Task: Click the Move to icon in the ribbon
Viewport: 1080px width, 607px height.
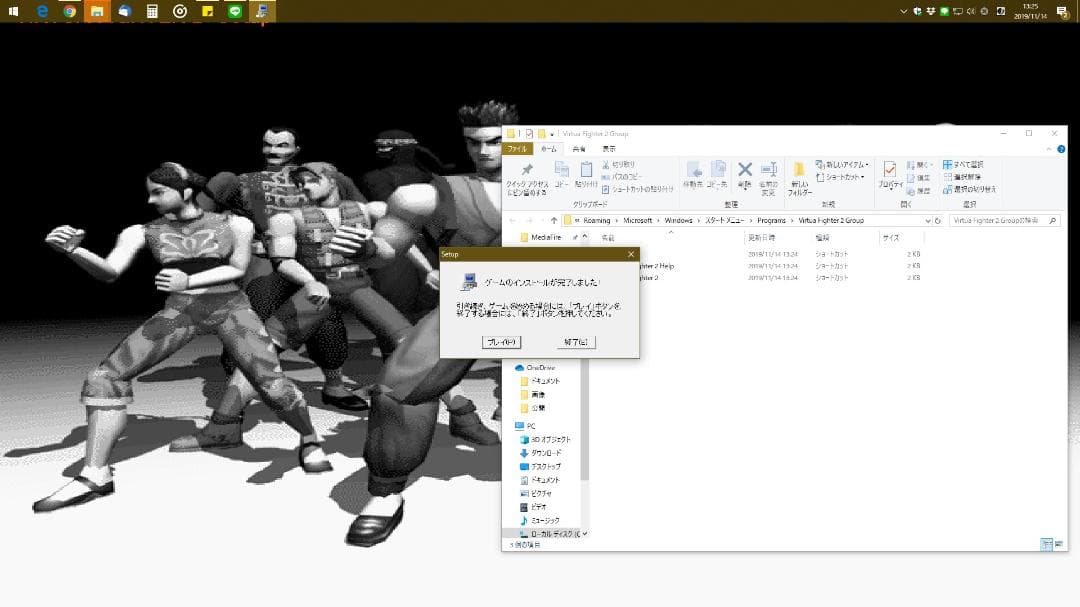Action: coord(692,172)
